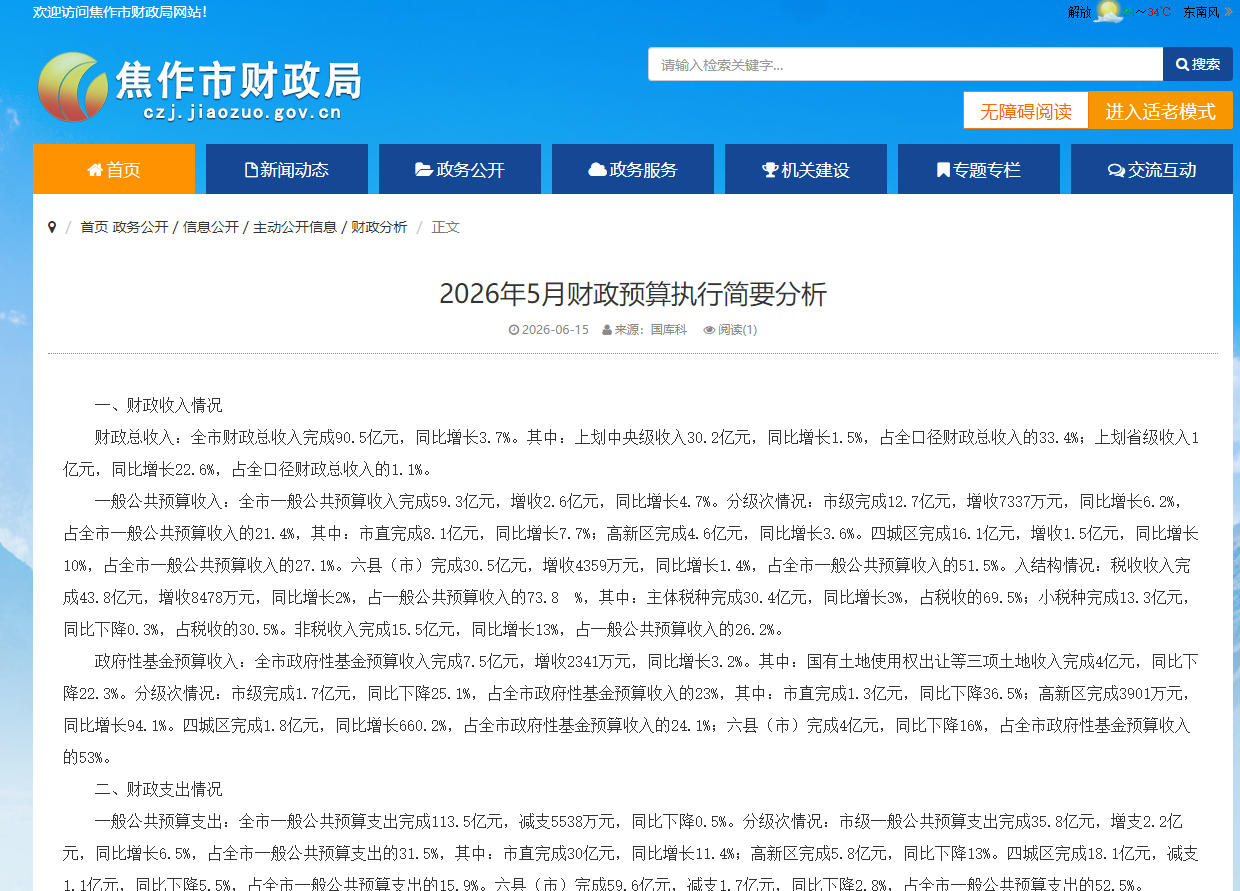The image size is (1240, 891).
Task: Follow the 信息公开 breadcrumb link
Action: [x=211, y=227]
